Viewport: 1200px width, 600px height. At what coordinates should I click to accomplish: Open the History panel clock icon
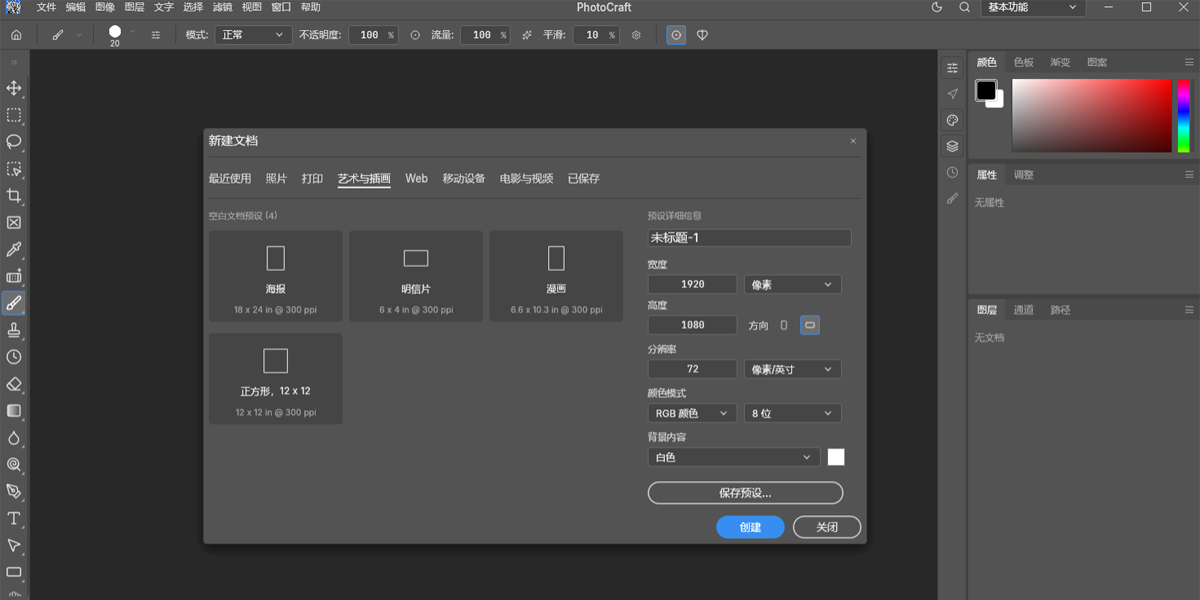tap(952, 173)
